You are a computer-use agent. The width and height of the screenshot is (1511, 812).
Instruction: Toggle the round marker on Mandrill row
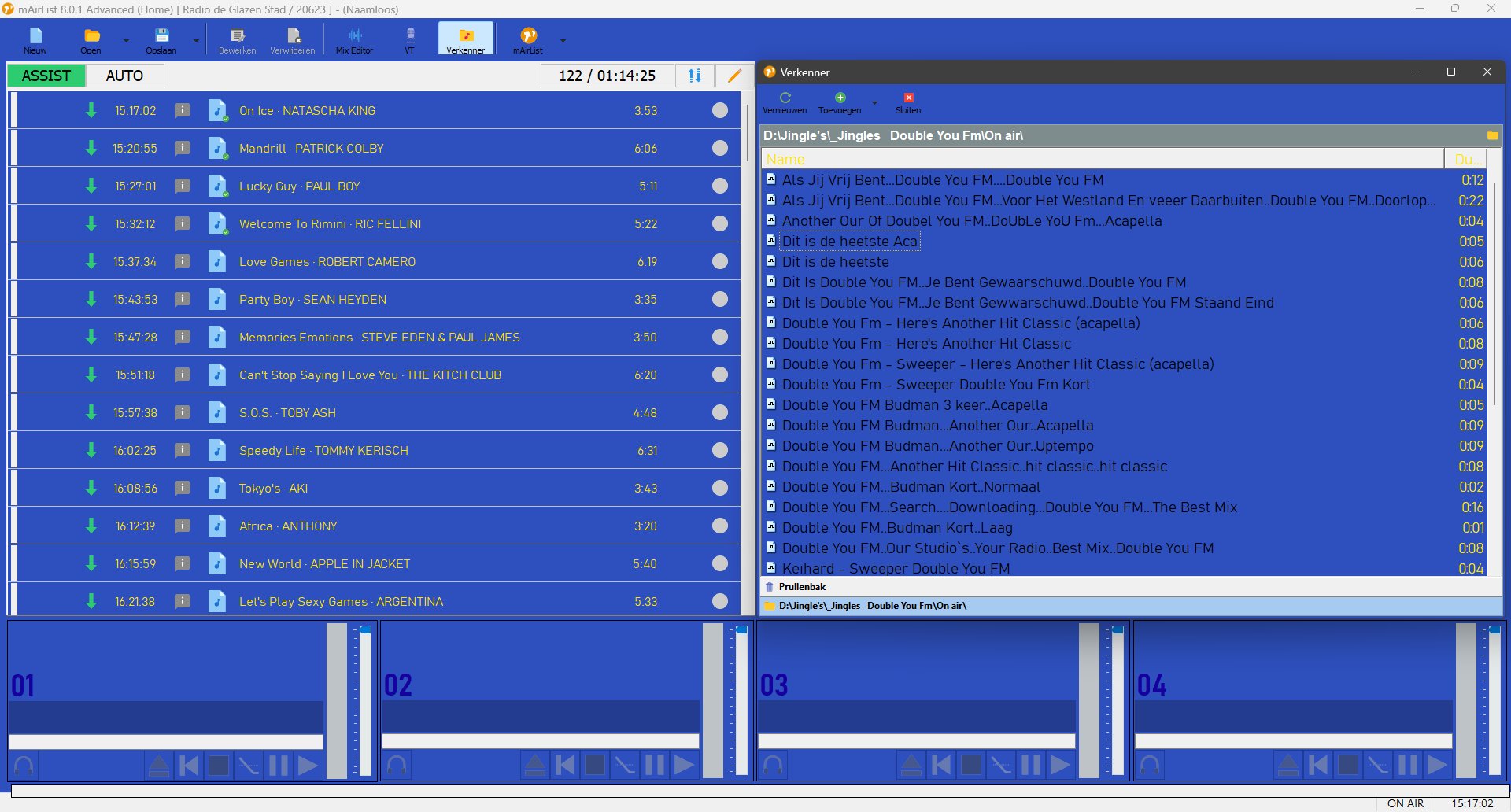719,149
